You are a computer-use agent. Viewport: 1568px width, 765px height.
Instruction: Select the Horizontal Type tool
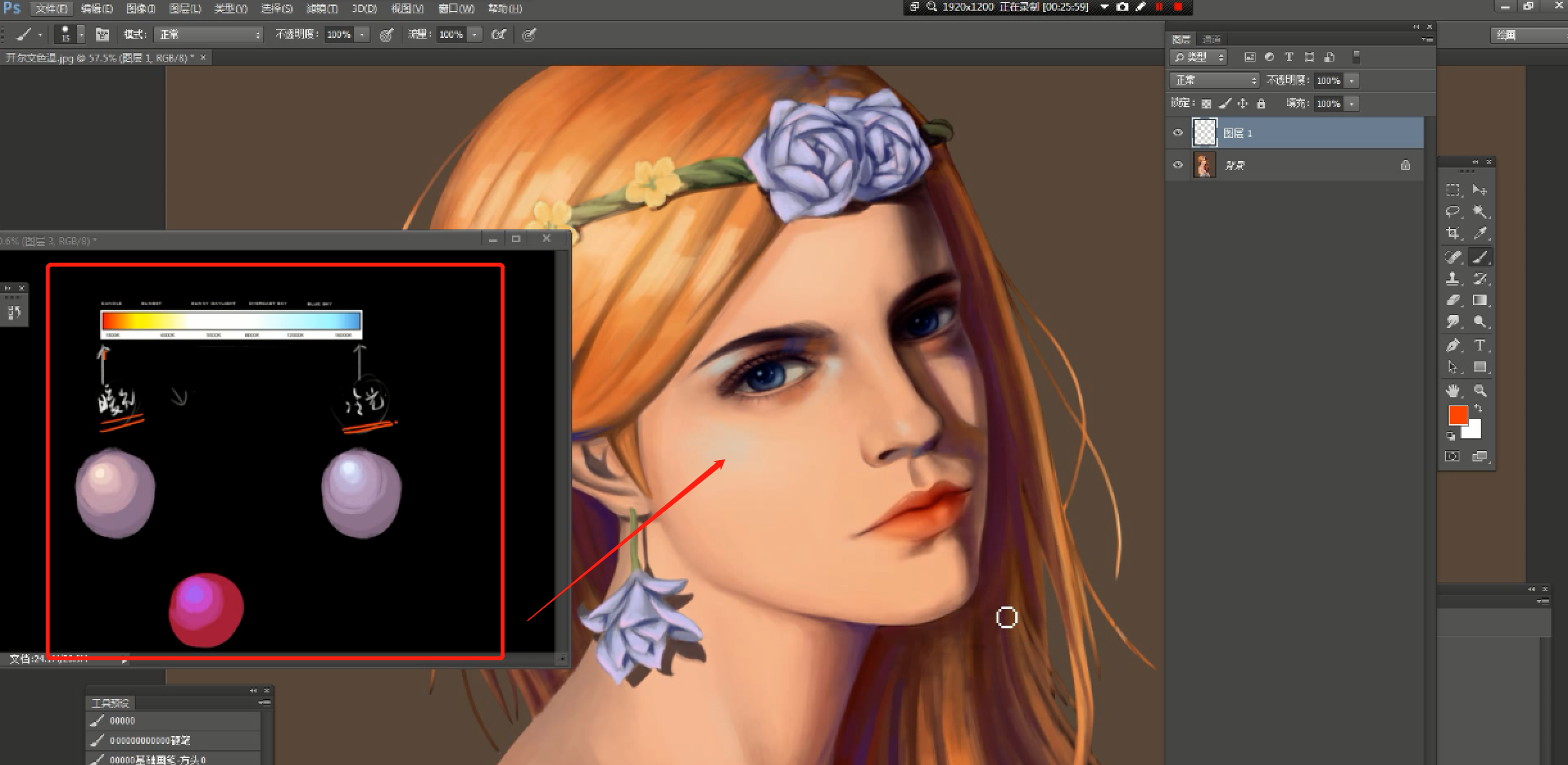coord(1479,345)
